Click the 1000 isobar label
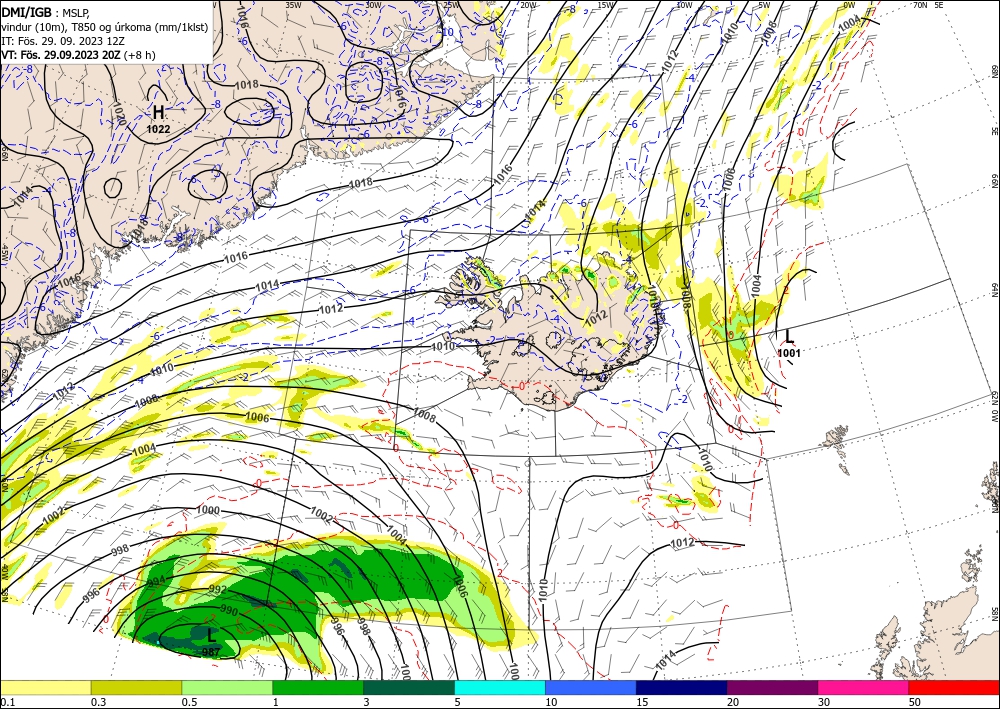The height and width of the screenshot is (709, 1000). pos(208,510)
